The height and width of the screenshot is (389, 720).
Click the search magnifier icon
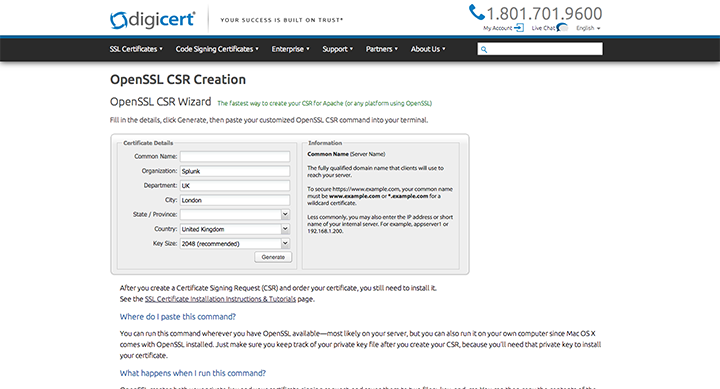484,49
